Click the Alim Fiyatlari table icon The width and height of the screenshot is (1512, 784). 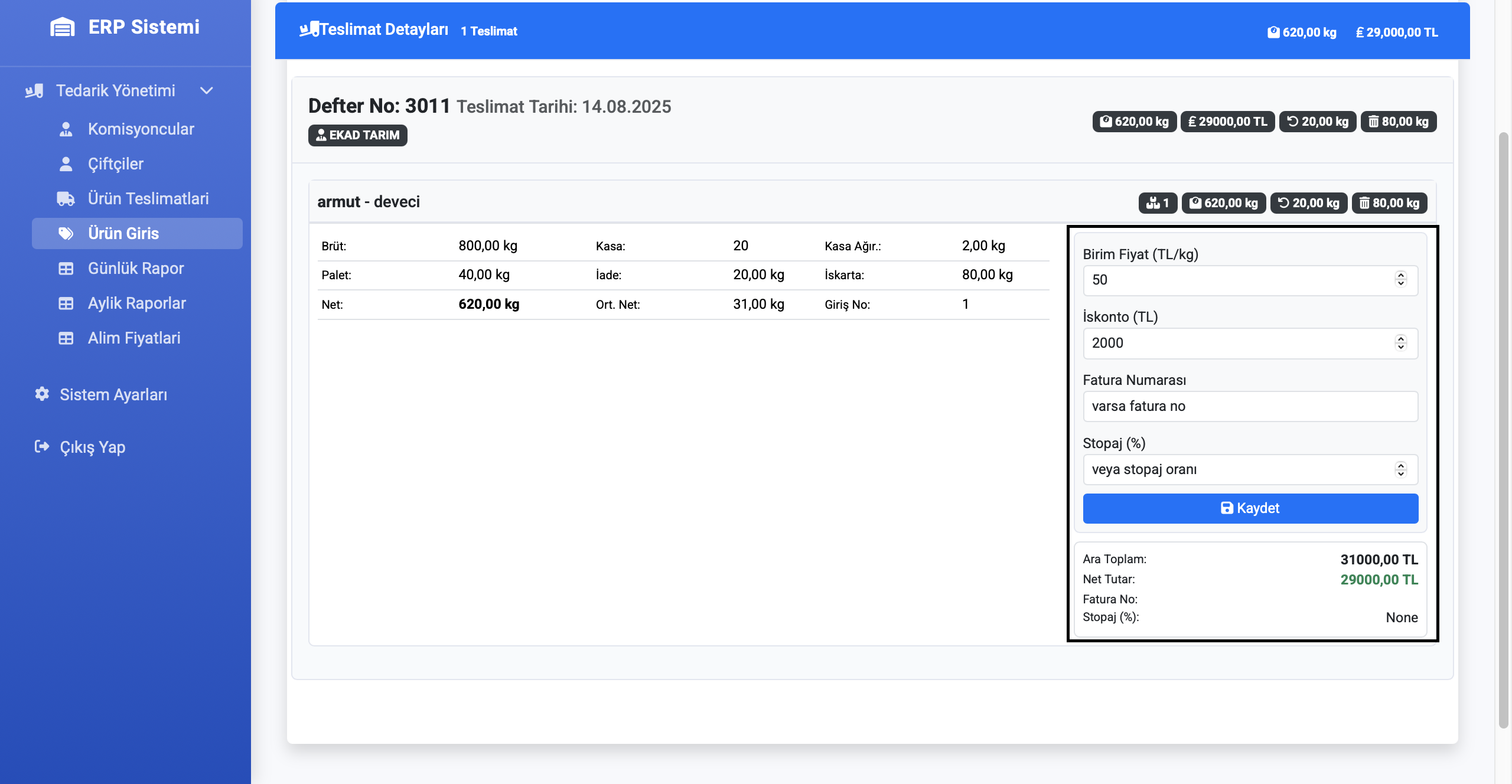pyautogui.click(x=66, y=338)
